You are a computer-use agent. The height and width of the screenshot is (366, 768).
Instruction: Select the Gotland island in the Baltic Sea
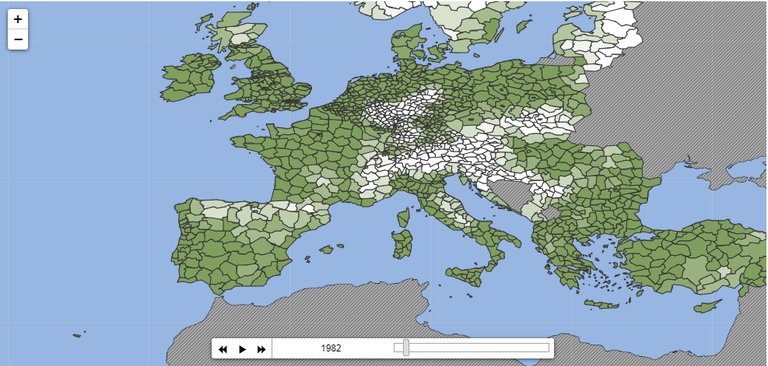click(x=524, y=25)
